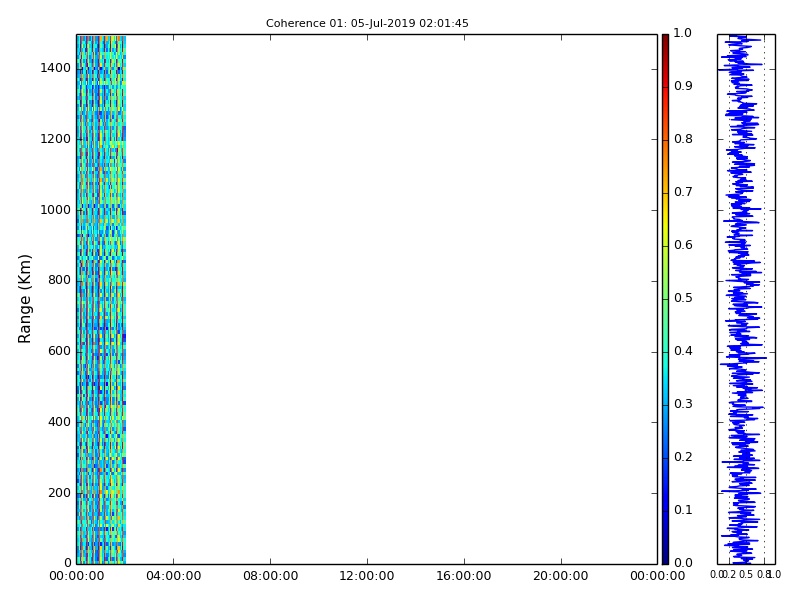The image size is (800, 600).
Task: Click the 600 range tick label
Action: point(59,351)
